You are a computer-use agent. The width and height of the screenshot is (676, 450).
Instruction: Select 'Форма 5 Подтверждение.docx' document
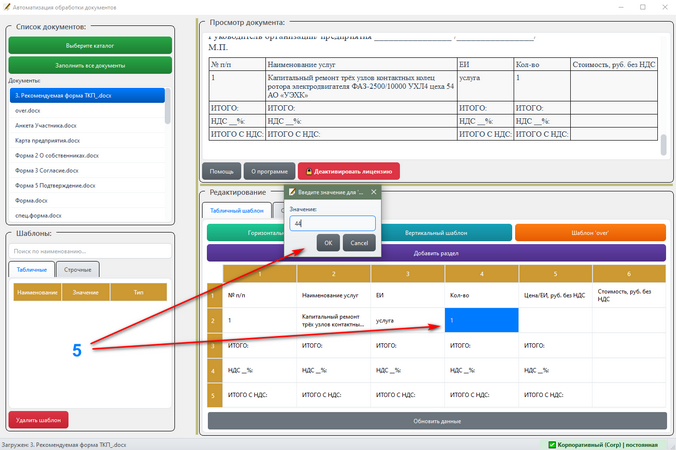click(87, 186)
